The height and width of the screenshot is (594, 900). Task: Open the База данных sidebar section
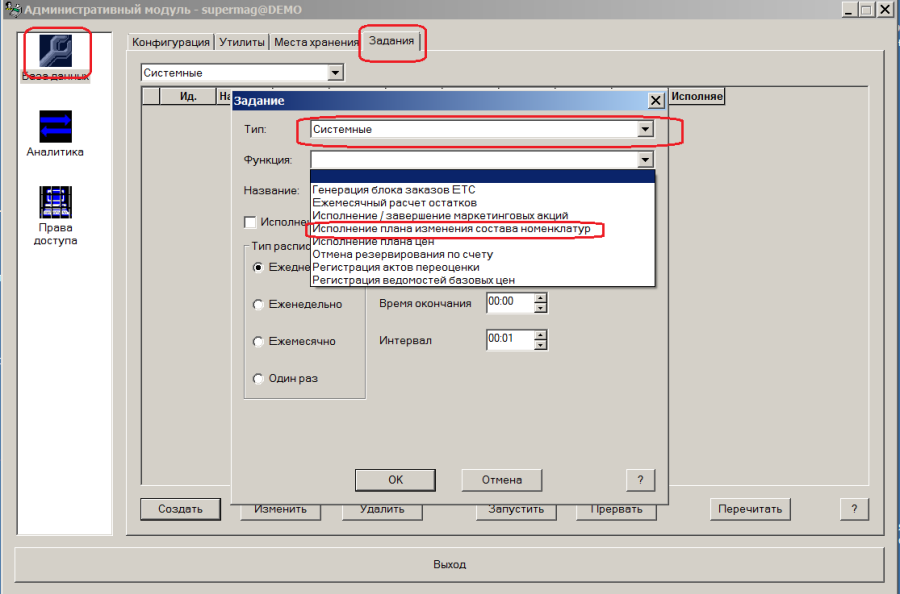pos(56,57)
